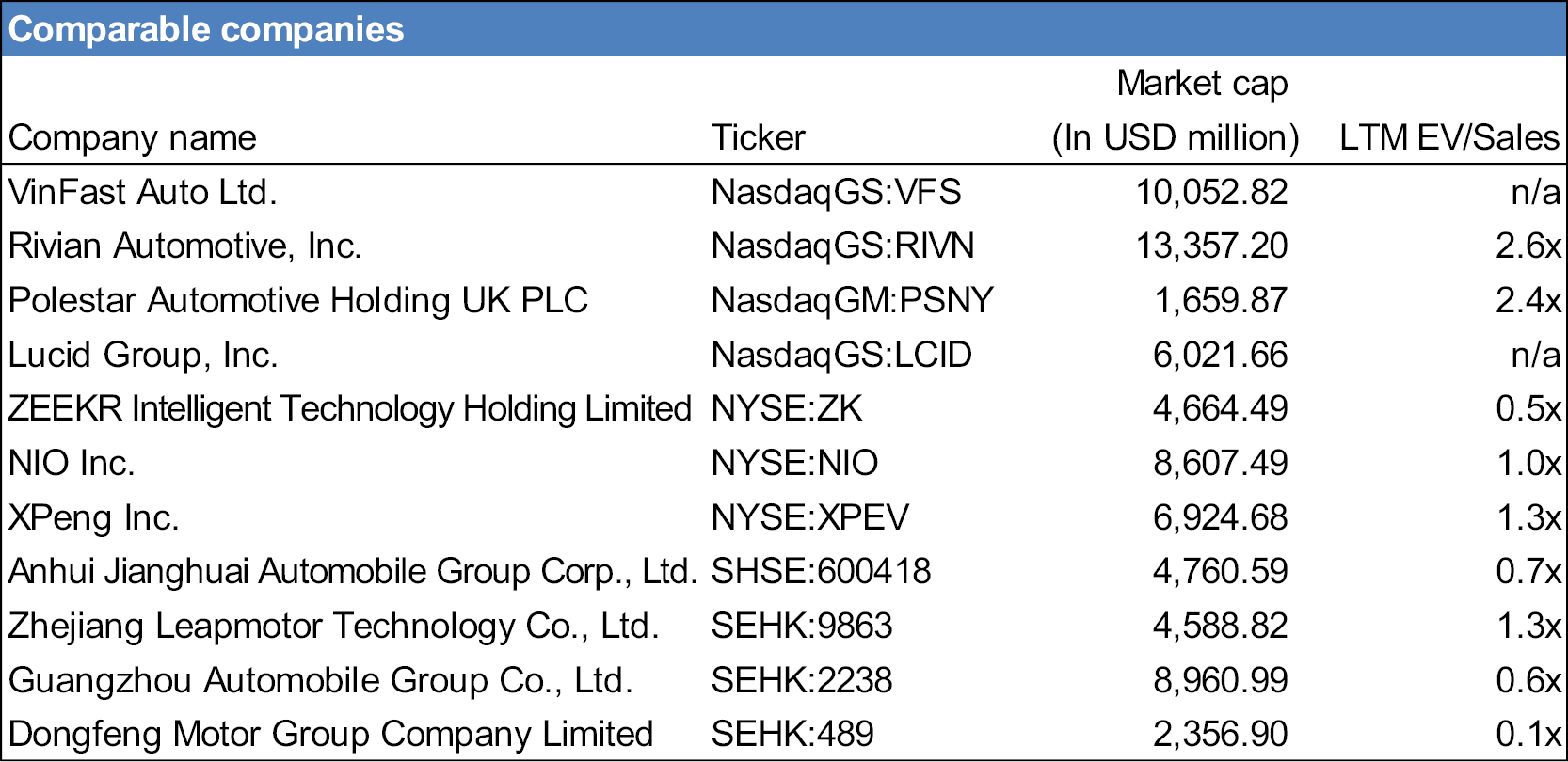
Task: Click the Market cap column header
Action: pos(1176,110)
